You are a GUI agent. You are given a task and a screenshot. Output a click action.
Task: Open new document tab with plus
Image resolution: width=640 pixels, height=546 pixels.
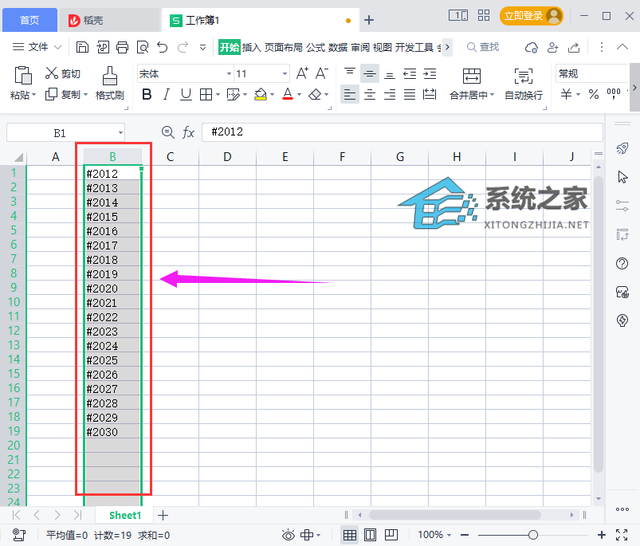[369, 20]
